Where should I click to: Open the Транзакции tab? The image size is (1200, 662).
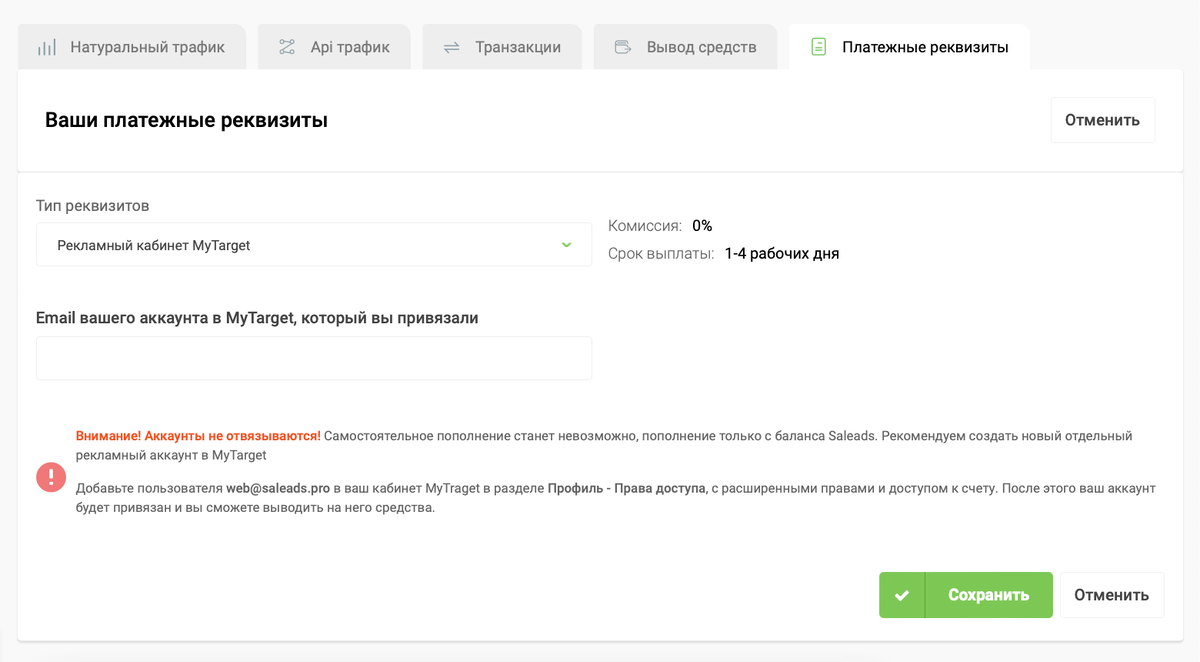click(x=517, y=47)
